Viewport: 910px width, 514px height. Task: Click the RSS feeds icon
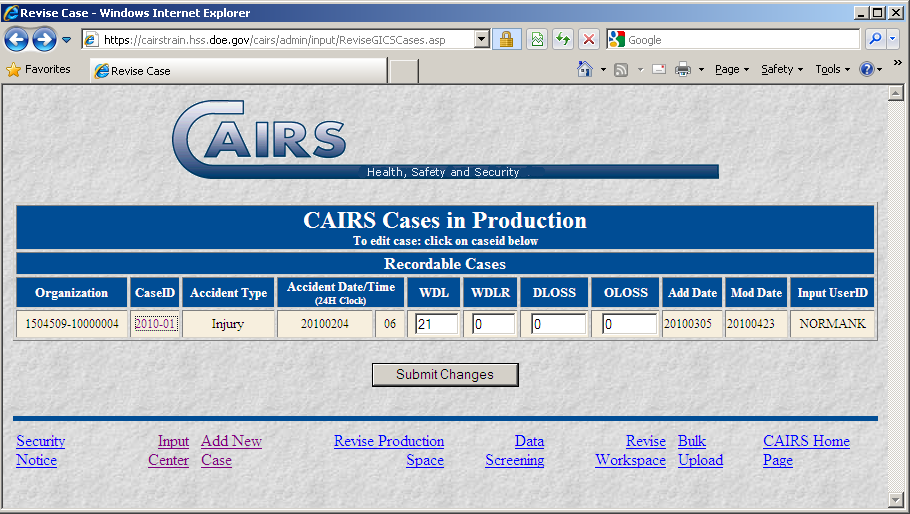[x=621, y=70]
